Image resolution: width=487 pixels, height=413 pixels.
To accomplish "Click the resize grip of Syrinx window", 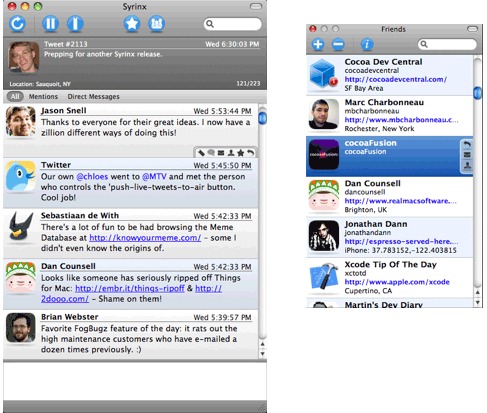I will [262, 408].
